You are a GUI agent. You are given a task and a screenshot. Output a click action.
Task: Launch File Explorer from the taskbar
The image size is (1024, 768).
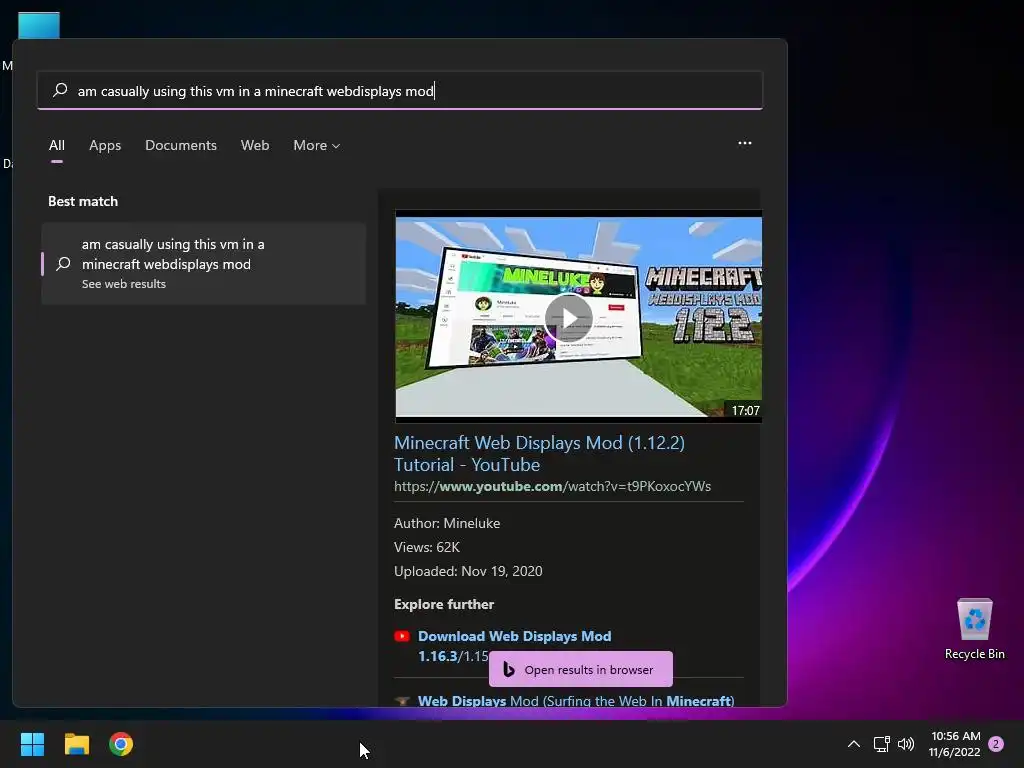[76, 744]
